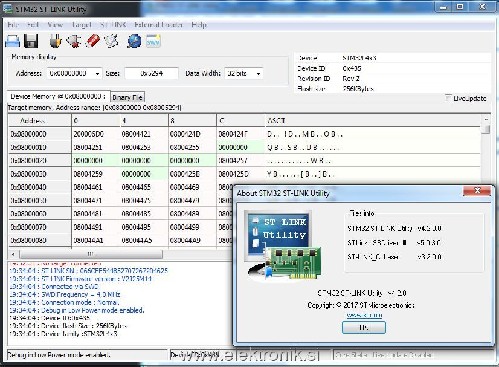Select address row 0x08000070
This screenshot has height=367, width=499.
(40, 227)
